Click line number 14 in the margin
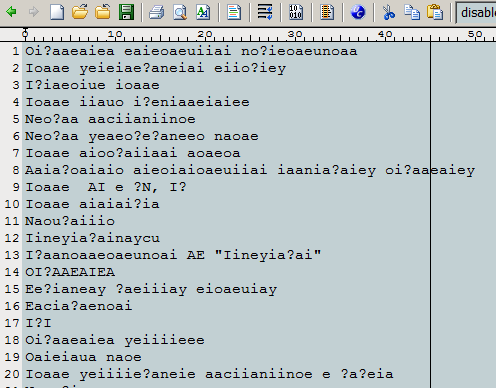 12,272
